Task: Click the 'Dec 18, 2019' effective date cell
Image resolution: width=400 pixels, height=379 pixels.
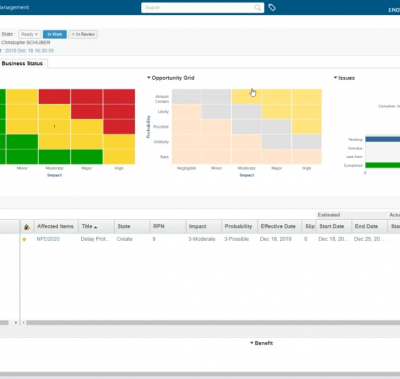Action: pyautogui.click(x=276, y=239)
